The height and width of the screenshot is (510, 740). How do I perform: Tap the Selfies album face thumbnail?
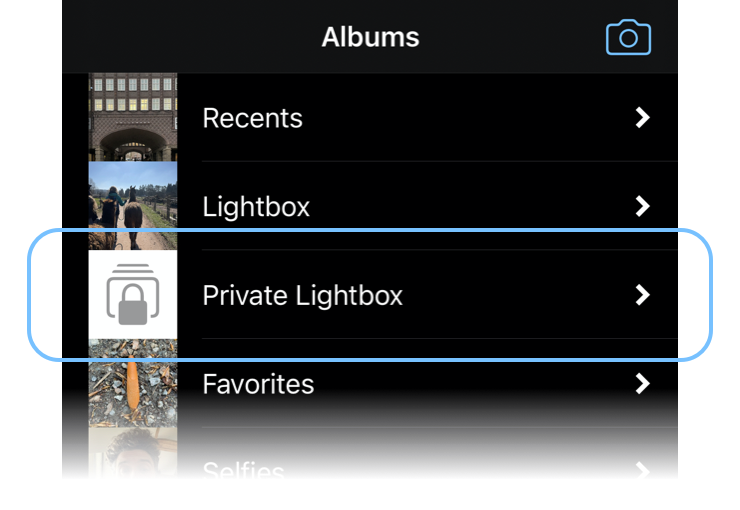[x=133, y=455]
